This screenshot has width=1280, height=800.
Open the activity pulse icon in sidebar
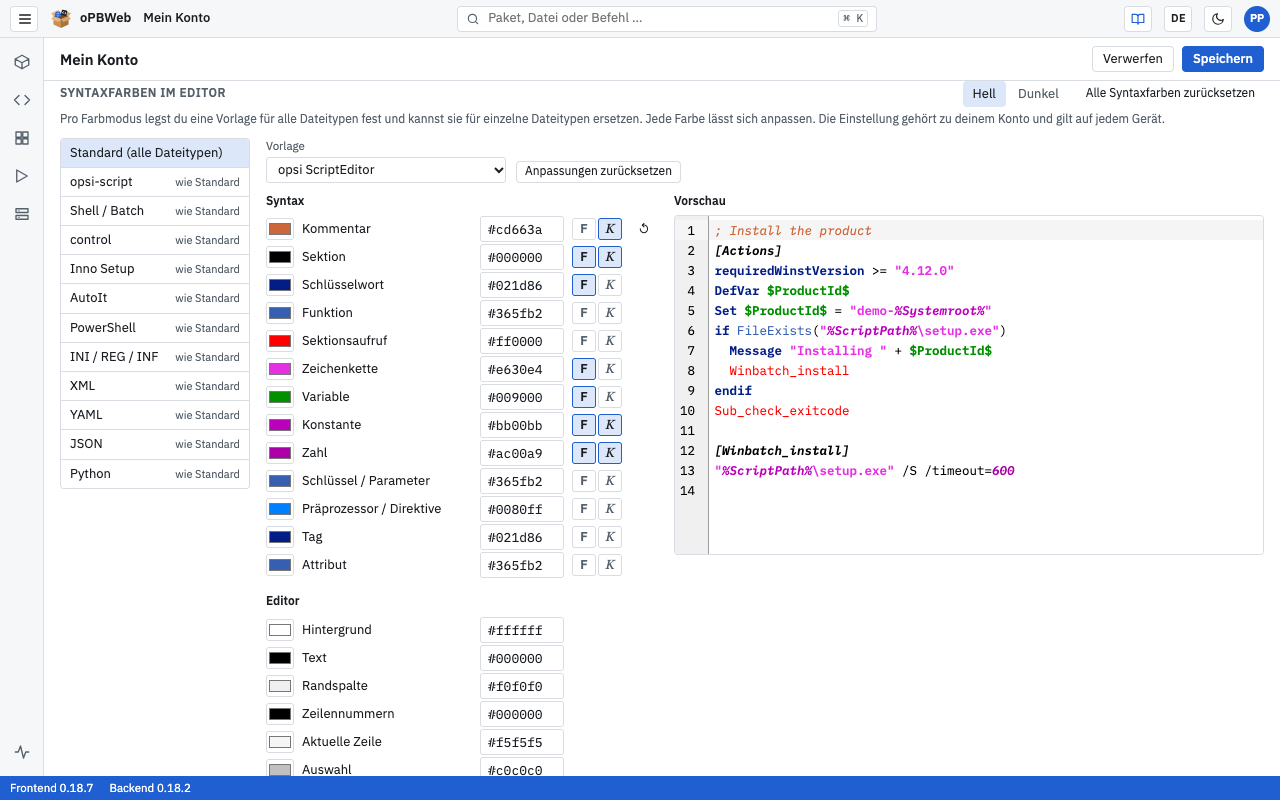pyautogui.click(x=22, y=752)
